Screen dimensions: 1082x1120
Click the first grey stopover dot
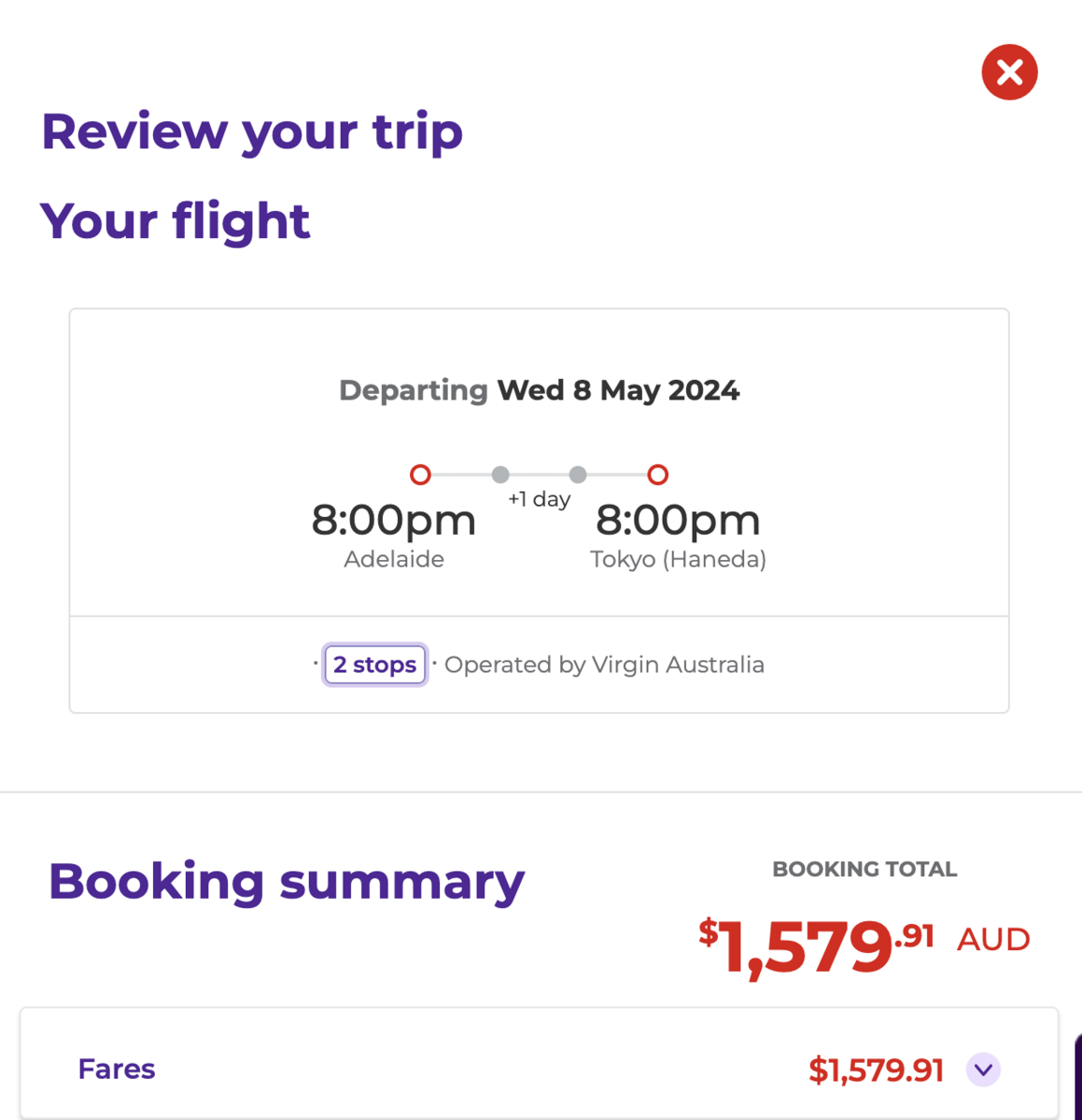point(500,475)
